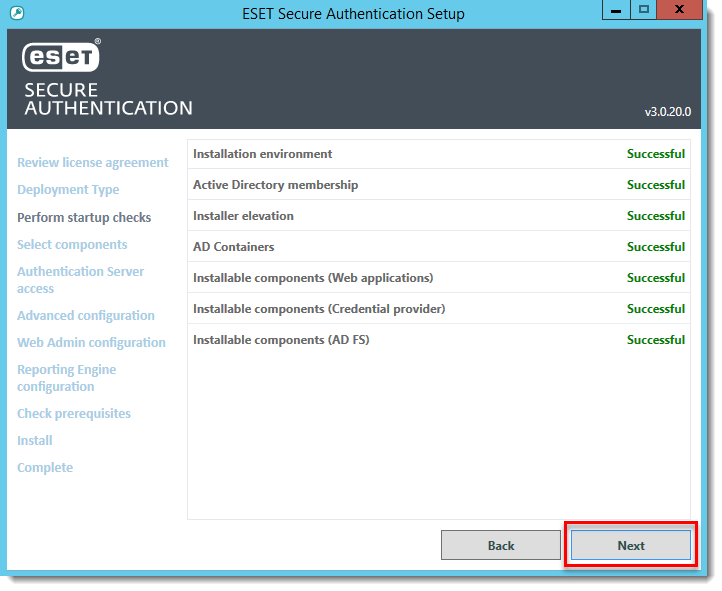Click Successful status for AD FS

[656, 340]
